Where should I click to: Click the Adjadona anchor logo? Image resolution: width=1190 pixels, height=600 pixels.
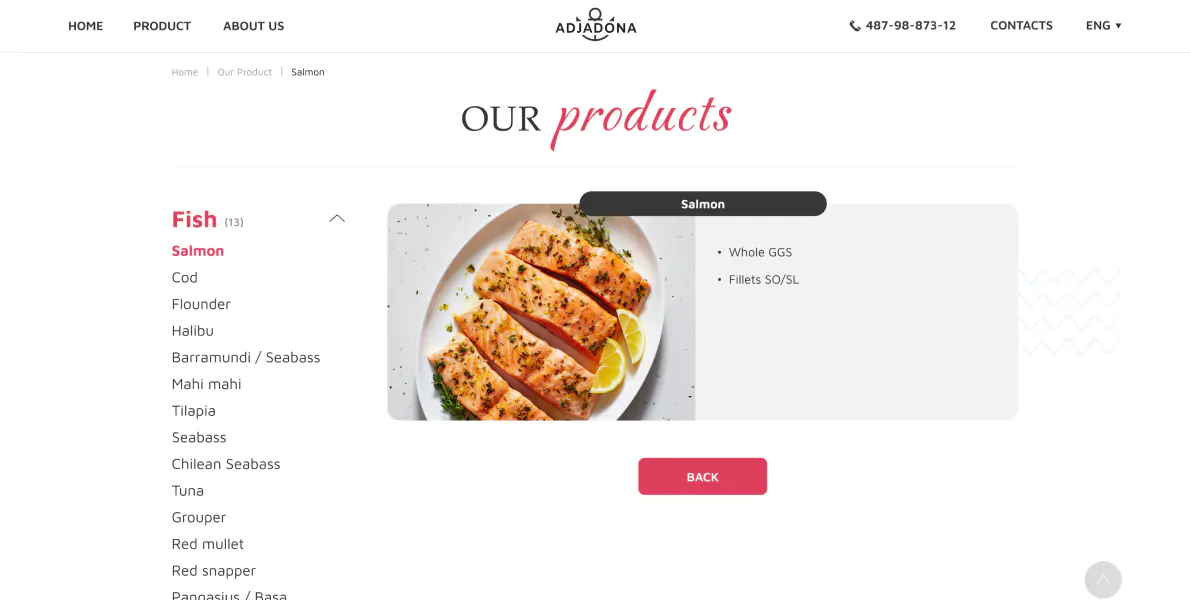(x=595, y=25)
